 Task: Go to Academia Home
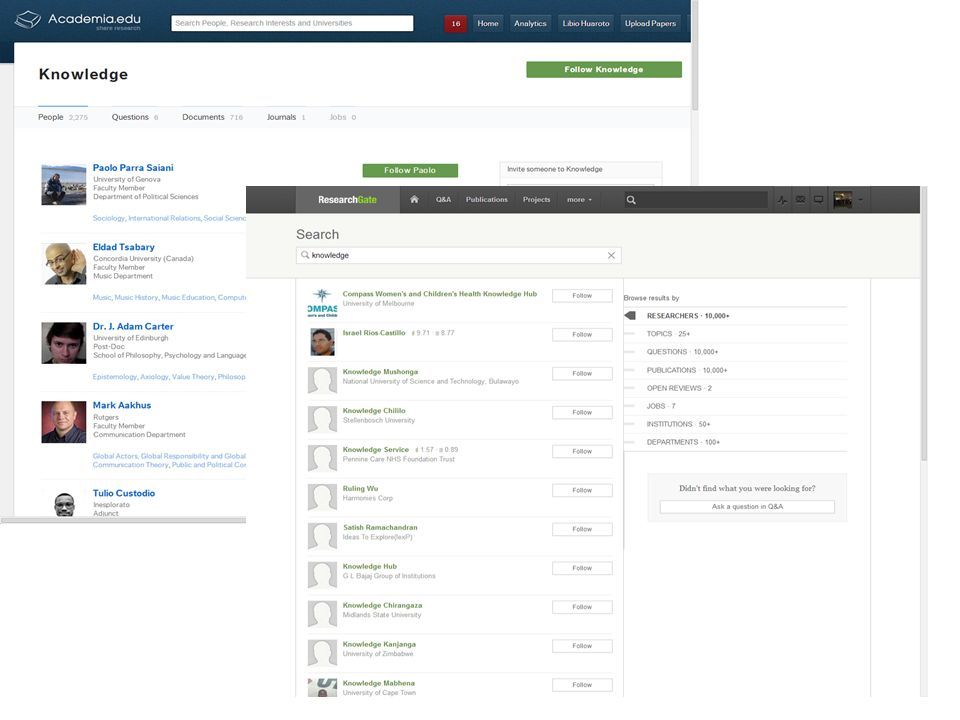[x=488, y=23]
